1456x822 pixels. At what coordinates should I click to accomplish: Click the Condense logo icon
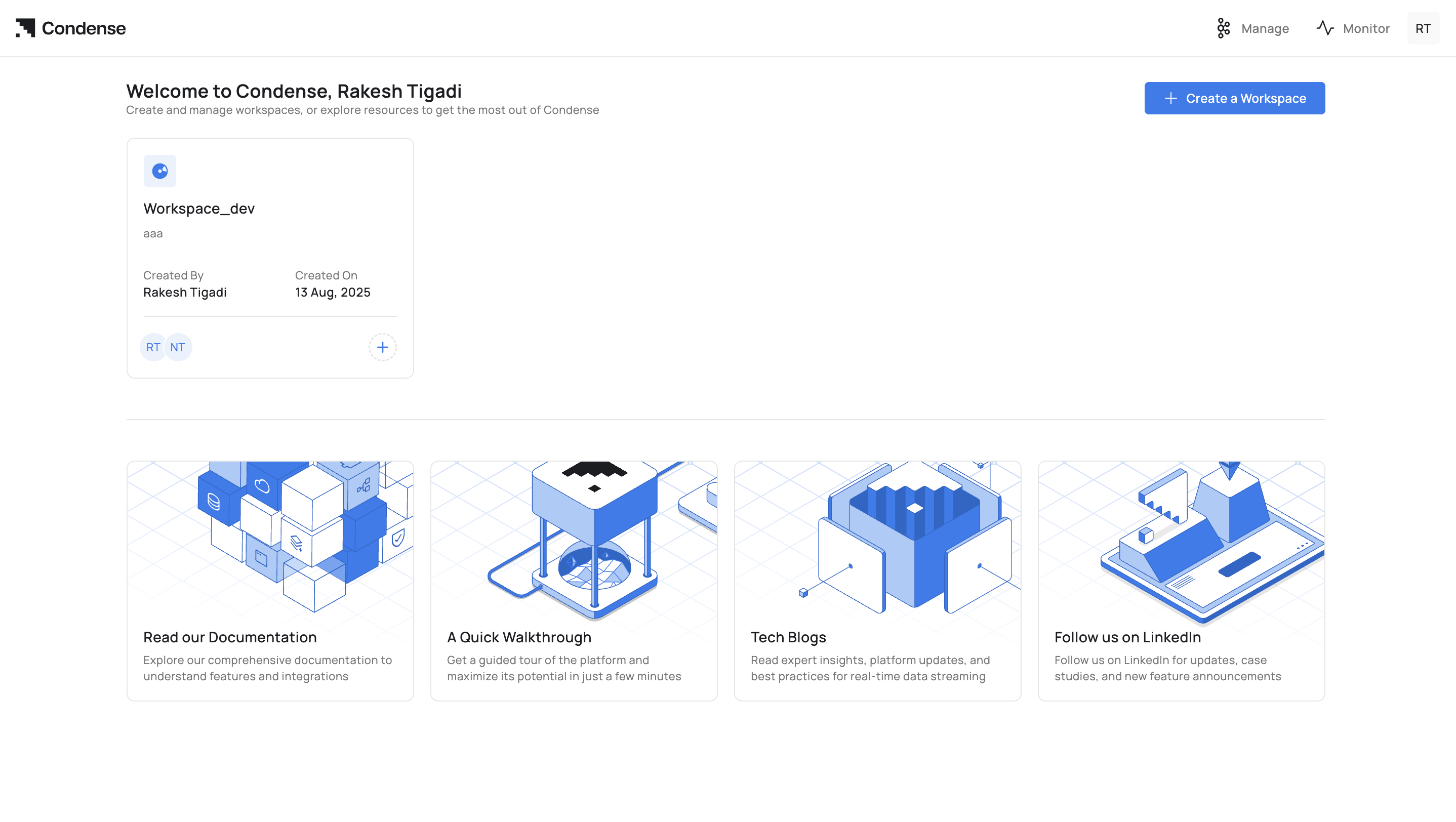point(25,28)
